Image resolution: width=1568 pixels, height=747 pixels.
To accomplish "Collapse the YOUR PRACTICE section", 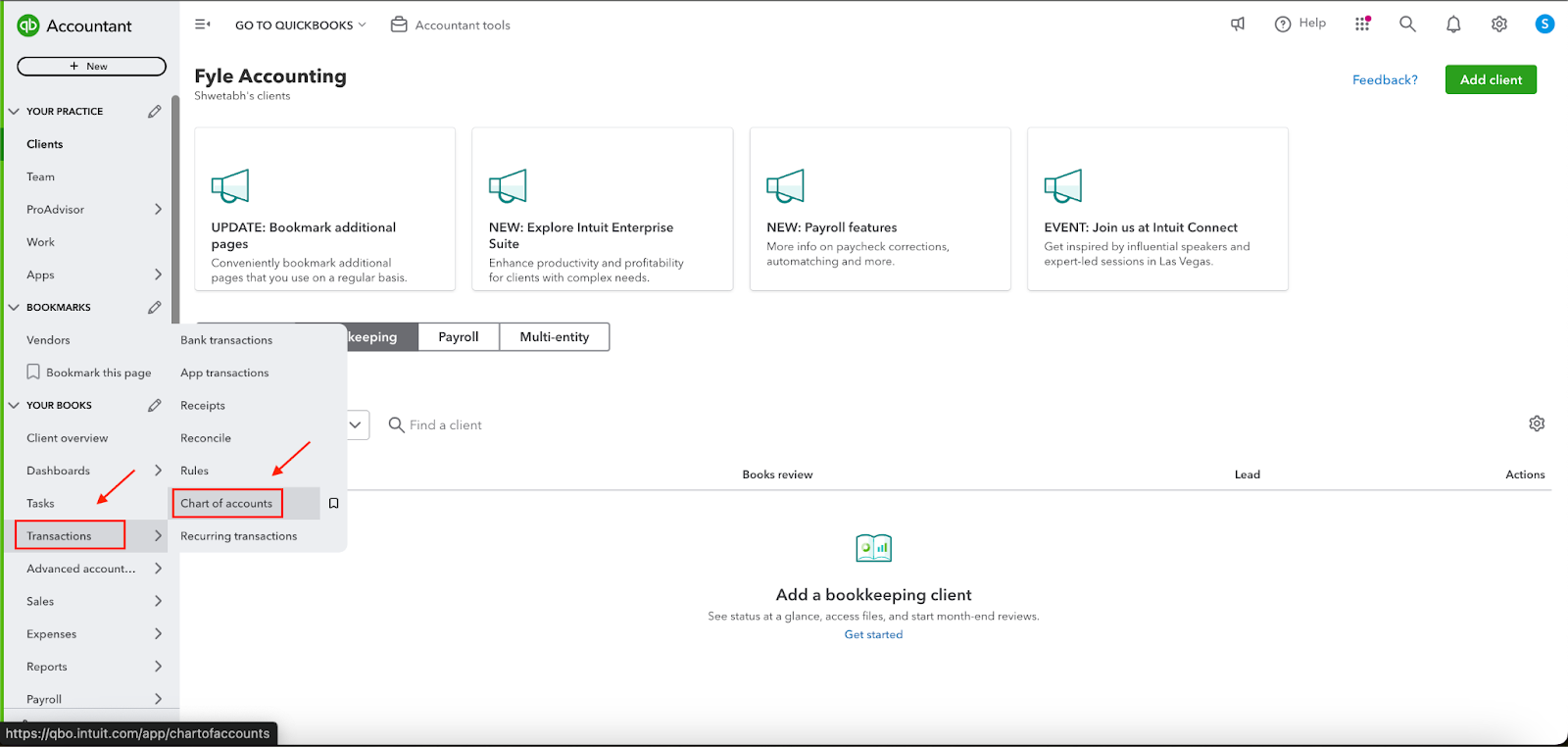I will click(14, 112).
